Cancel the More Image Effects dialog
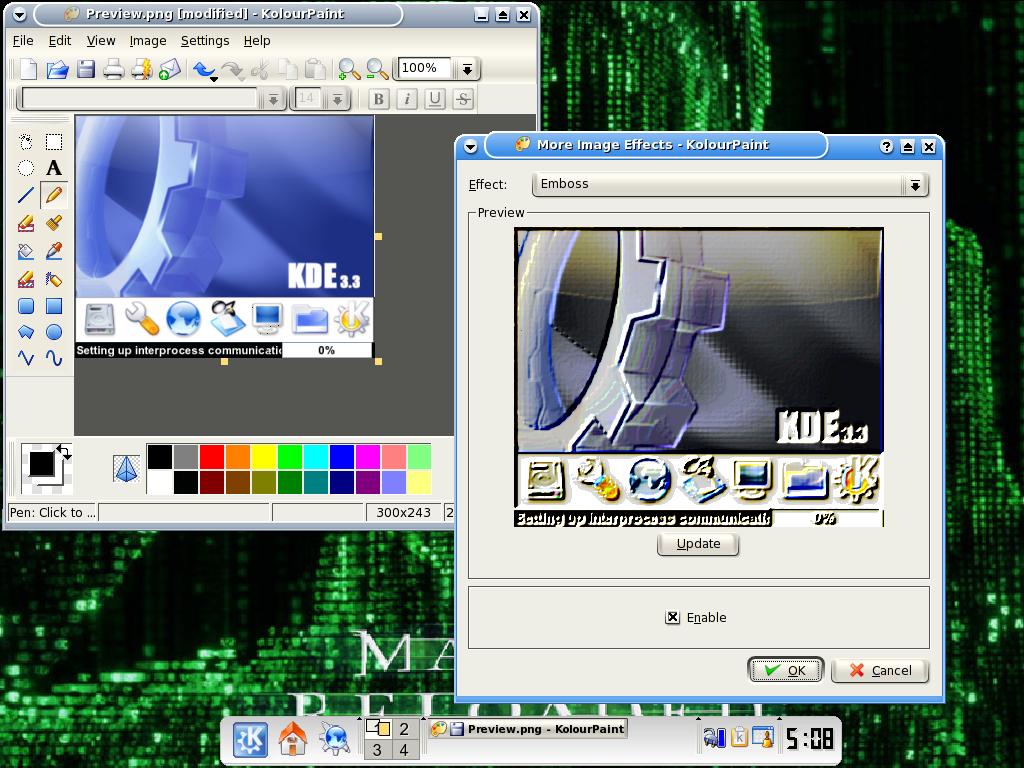Screen dimensions: 1024x768 coord(880,670)
